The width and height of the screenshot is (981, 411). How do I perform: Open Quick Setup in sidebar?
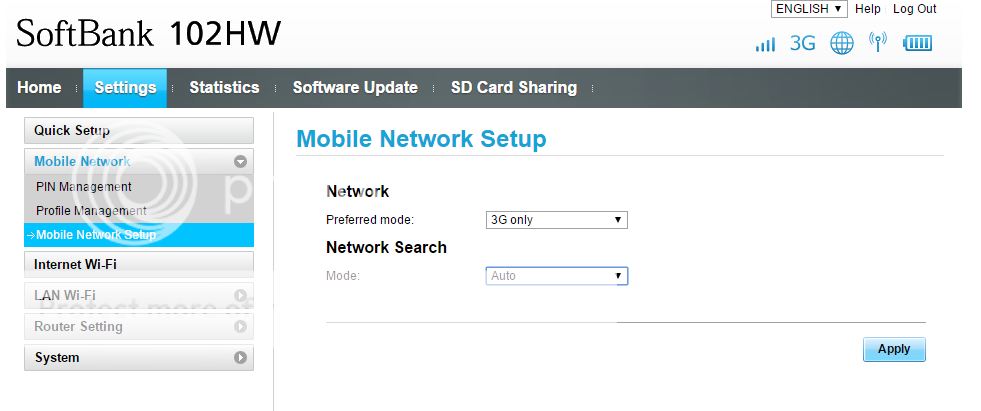pos(139,131)
